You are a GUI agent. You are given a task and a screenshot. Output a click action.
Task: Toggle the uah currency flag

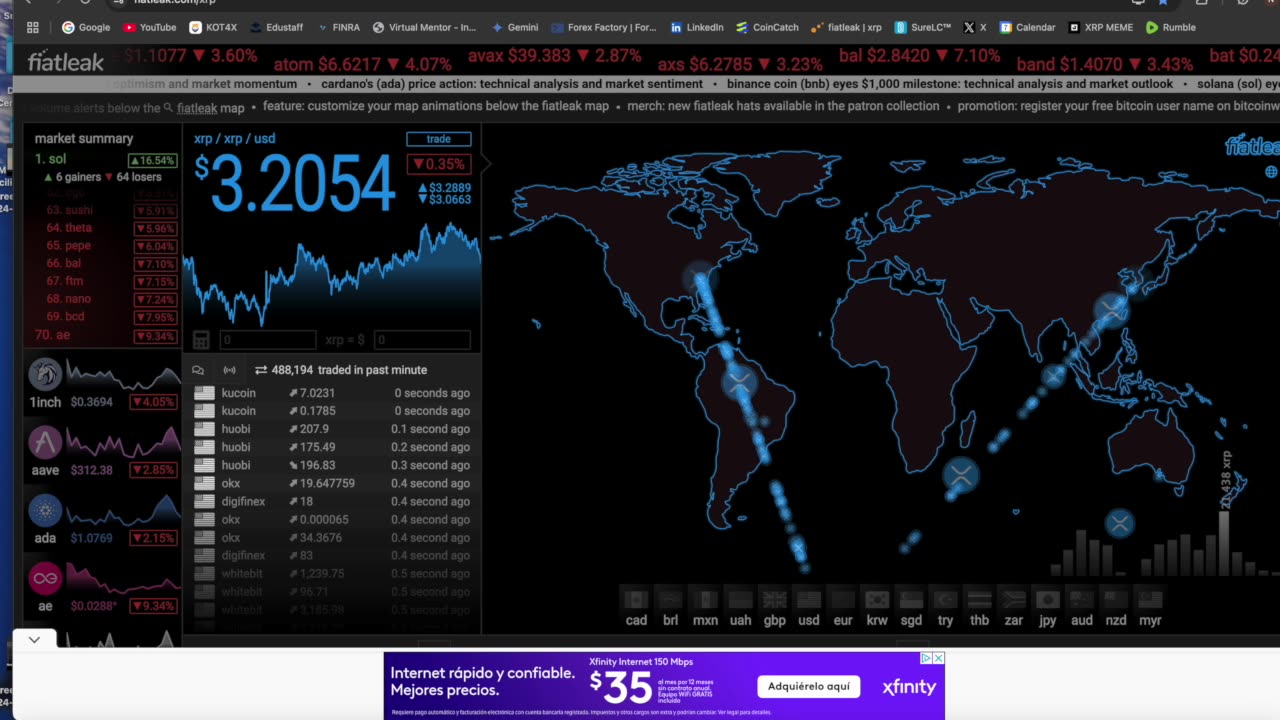pos(740,600)
